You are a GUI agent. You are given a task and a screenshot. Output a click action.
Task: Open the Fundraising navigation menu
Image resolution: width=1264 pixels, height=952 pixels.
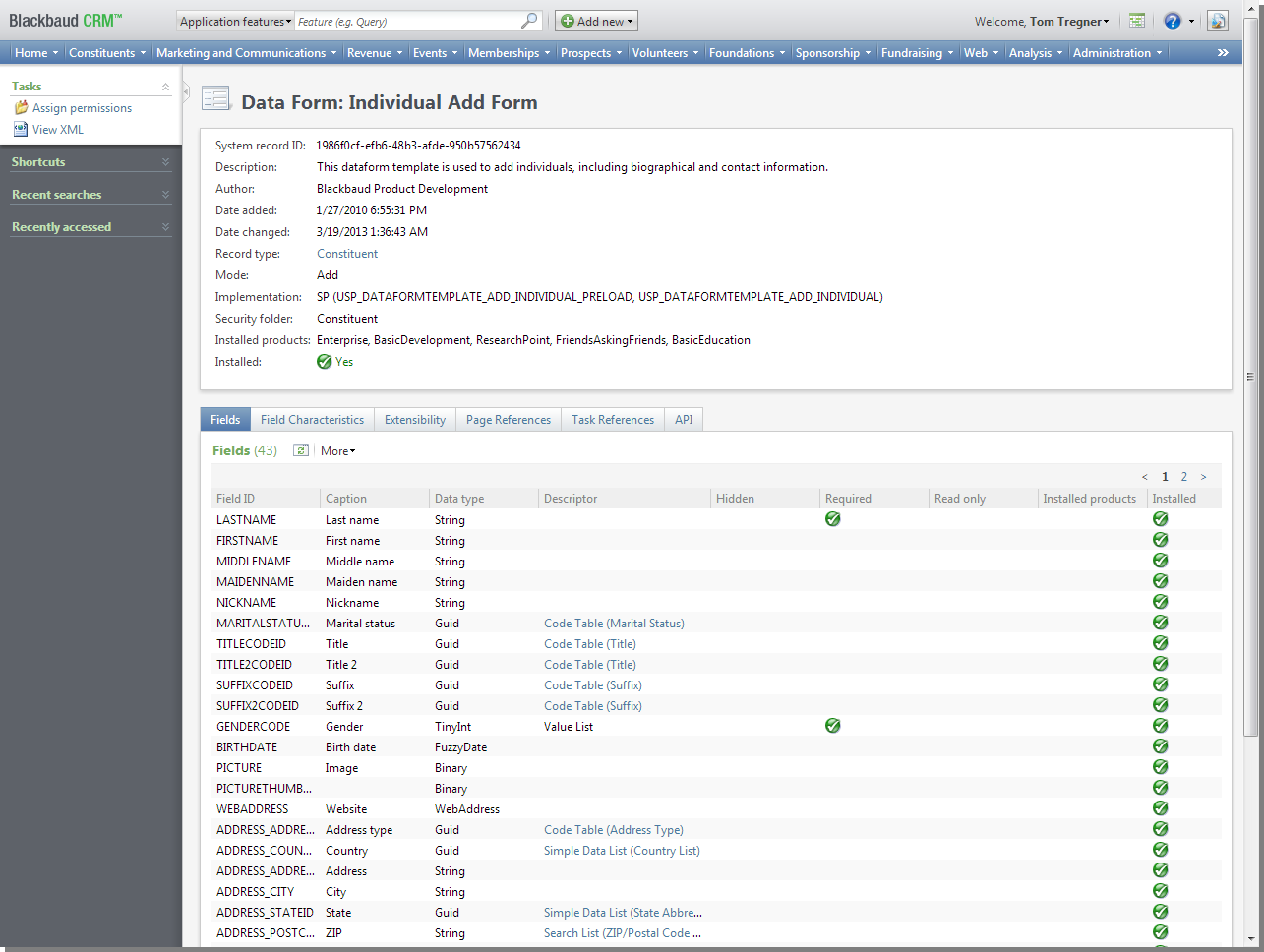917,53
